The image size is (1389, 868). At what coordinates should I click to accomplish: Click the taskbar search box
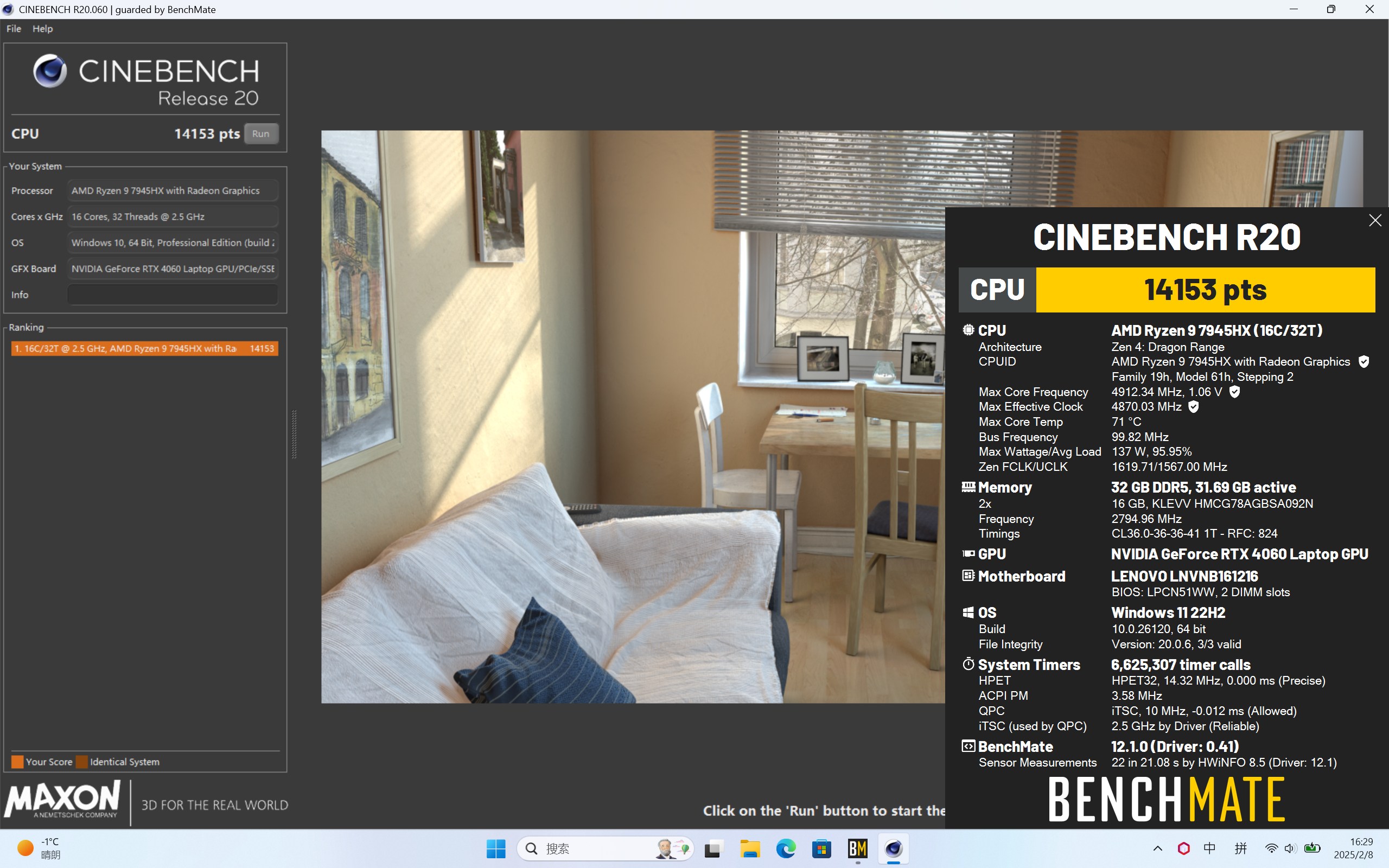pos(605,848)
